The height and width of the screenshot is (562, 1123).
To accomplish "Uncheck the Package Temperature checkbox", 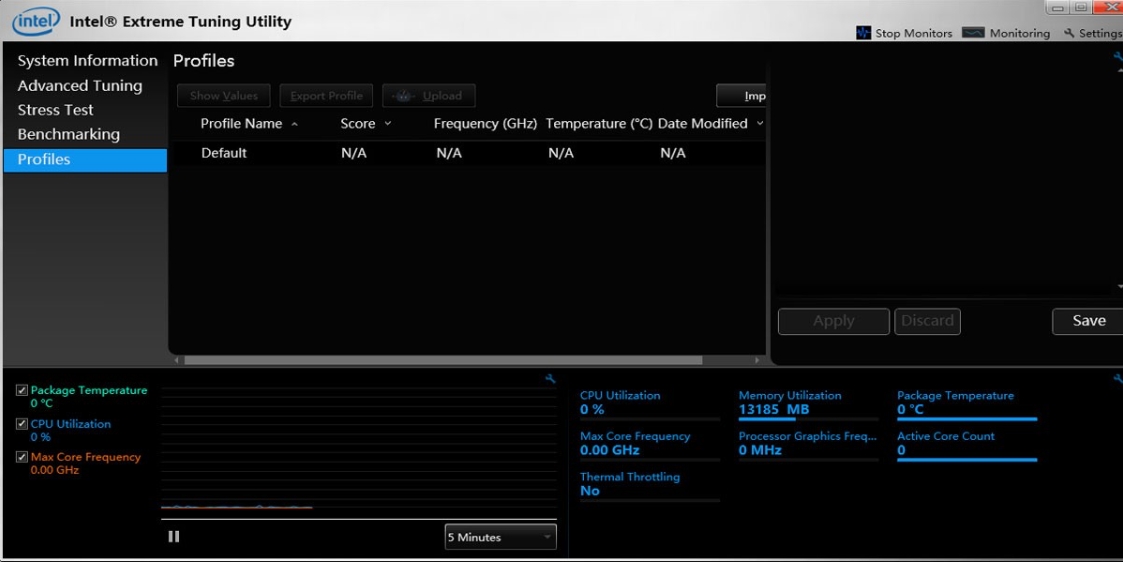I will pyautogui.click(x=22, y=391).
